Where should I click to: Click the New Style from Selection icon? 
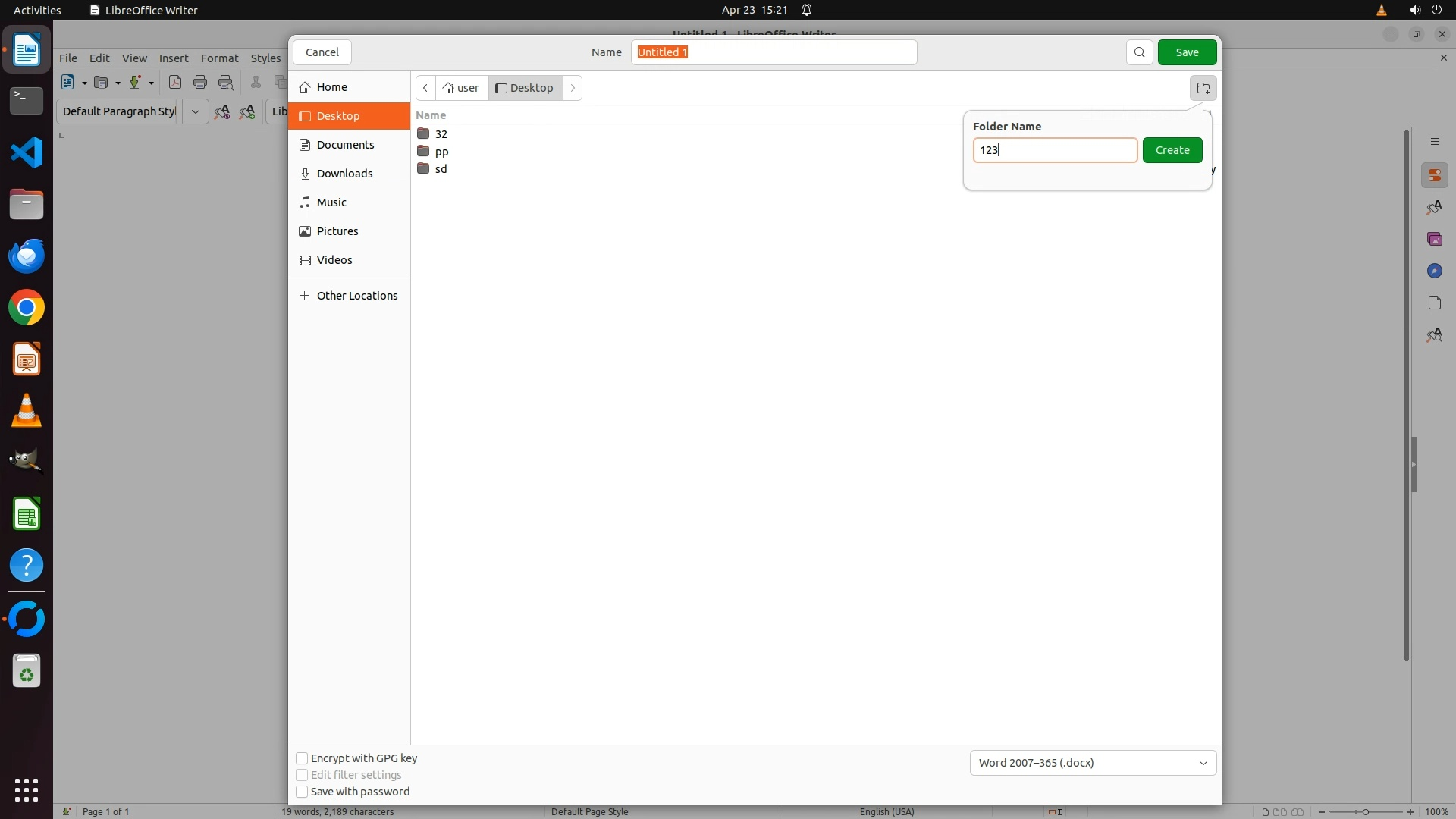(247, 112)
